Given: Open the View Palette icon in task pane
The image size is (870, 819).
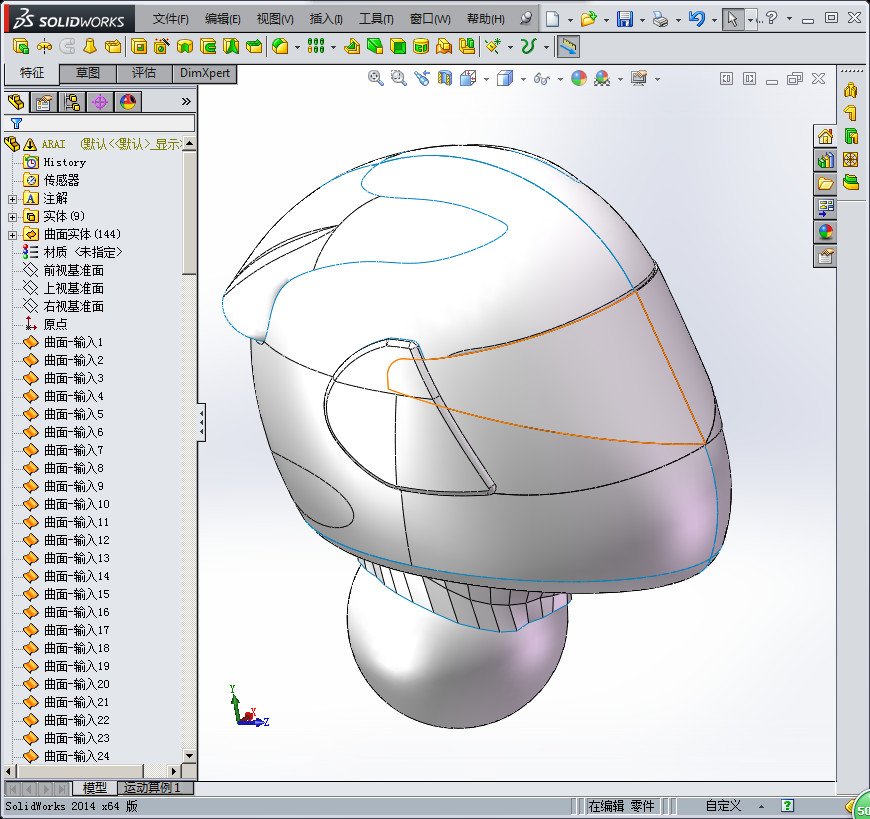Looking at the screenshot, I should (x=825, y=208).
